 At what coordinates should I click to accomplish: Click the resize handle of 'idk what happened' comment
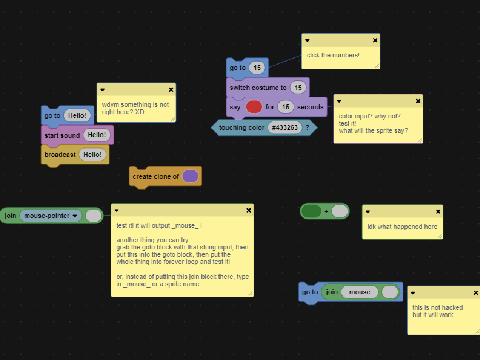tap(440, 236)
